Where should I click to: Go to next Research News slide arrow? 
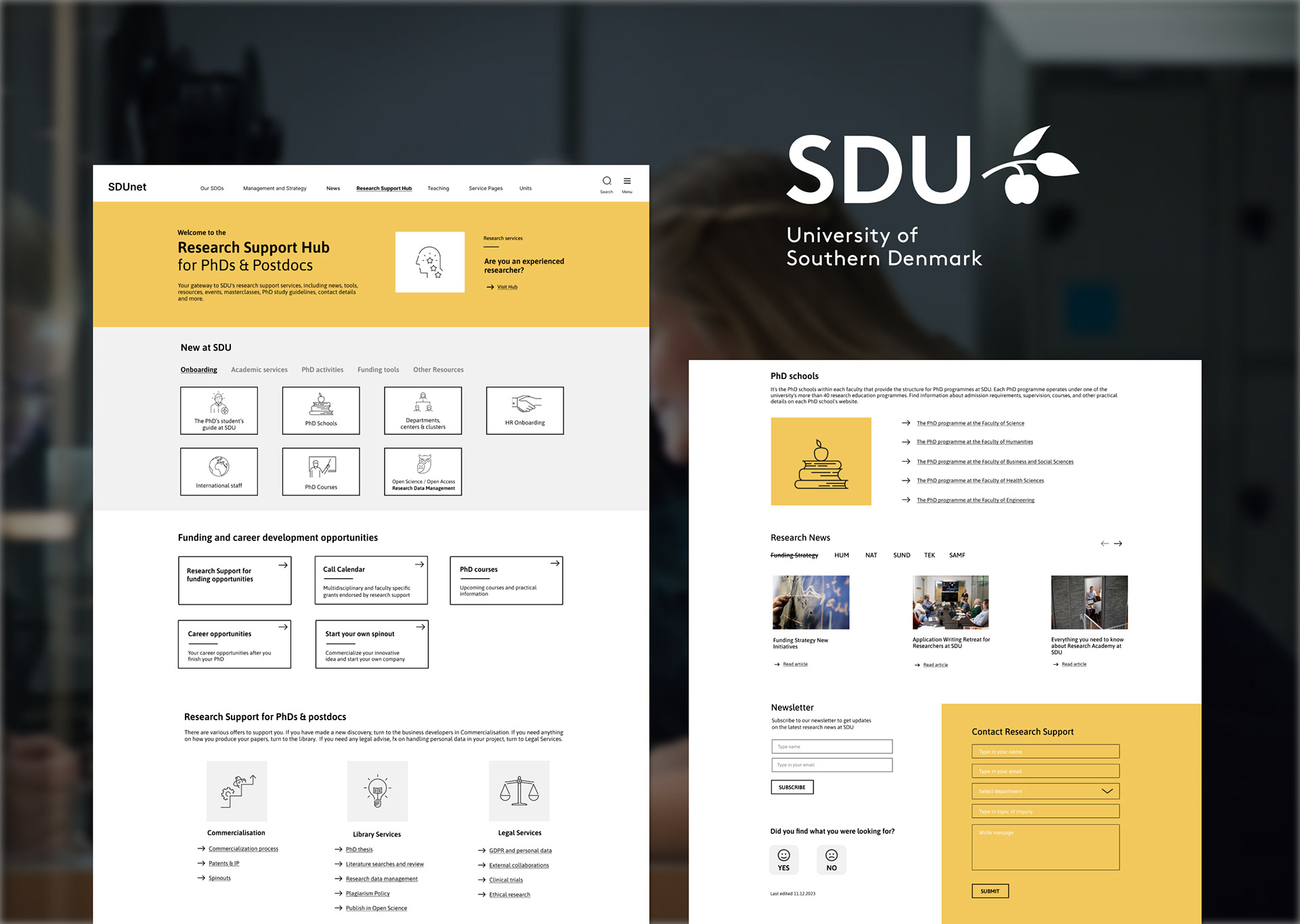tap(1118, 544)
